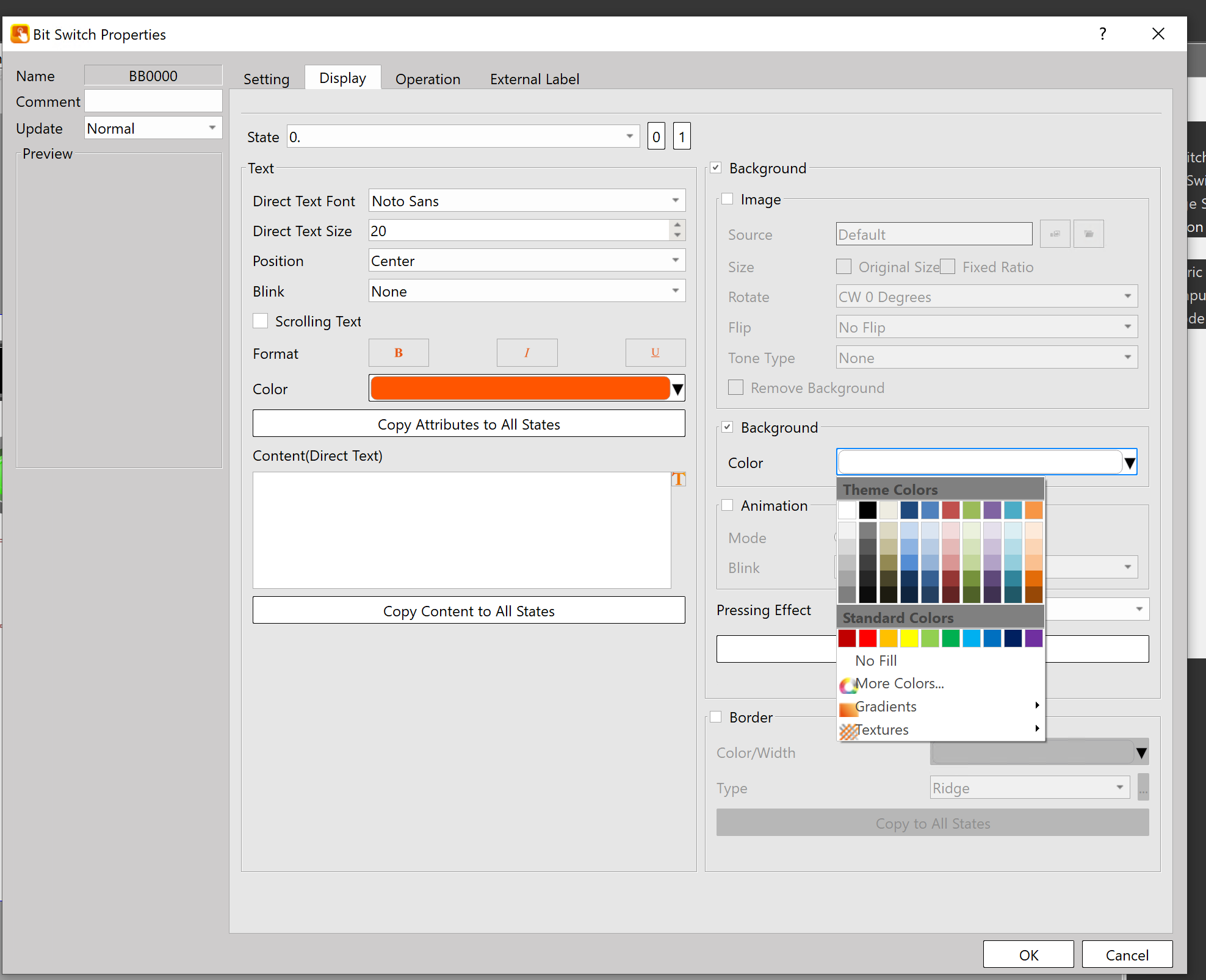Click the help question mark icon
1206x980 pixels.
1102,34
